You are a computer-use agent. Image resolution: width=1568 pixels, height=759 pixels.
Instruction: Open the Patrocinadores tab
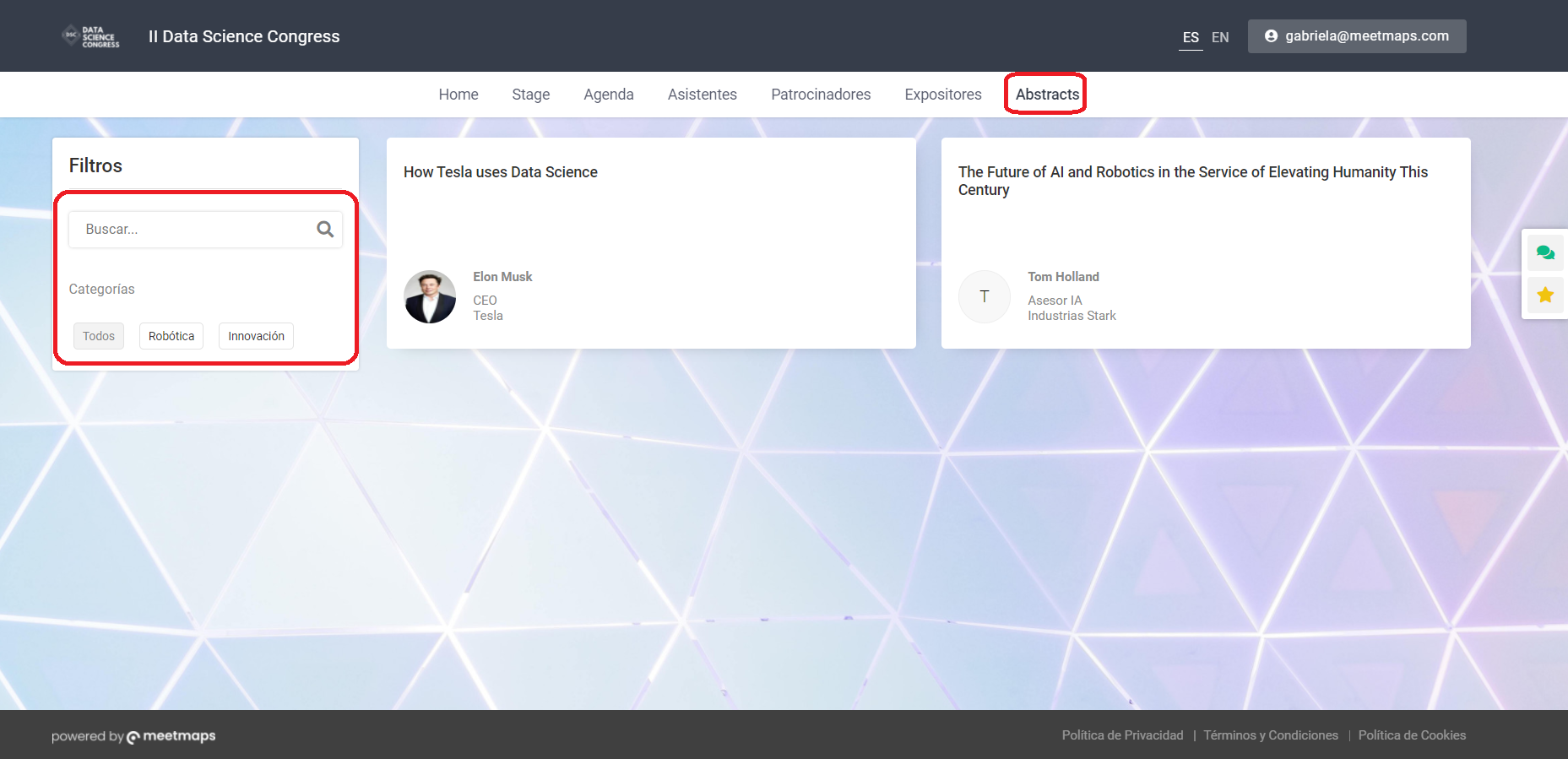coord(821,95)
